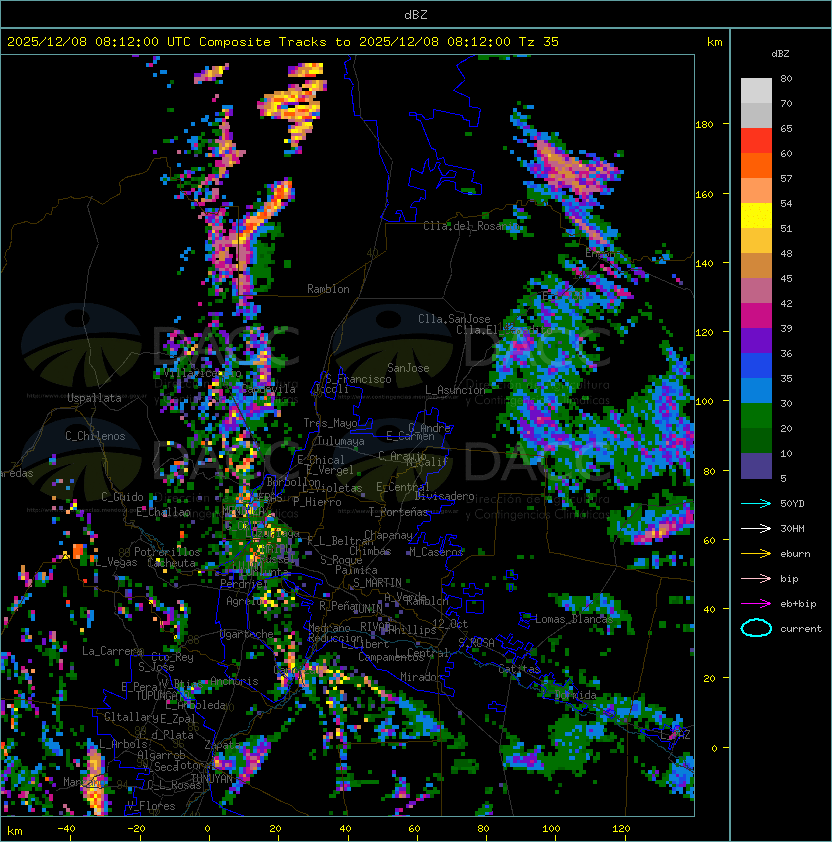This screenshot has width=832, height=842.
Task: Click the E_Challao place label
Action: tap(163, 512)
